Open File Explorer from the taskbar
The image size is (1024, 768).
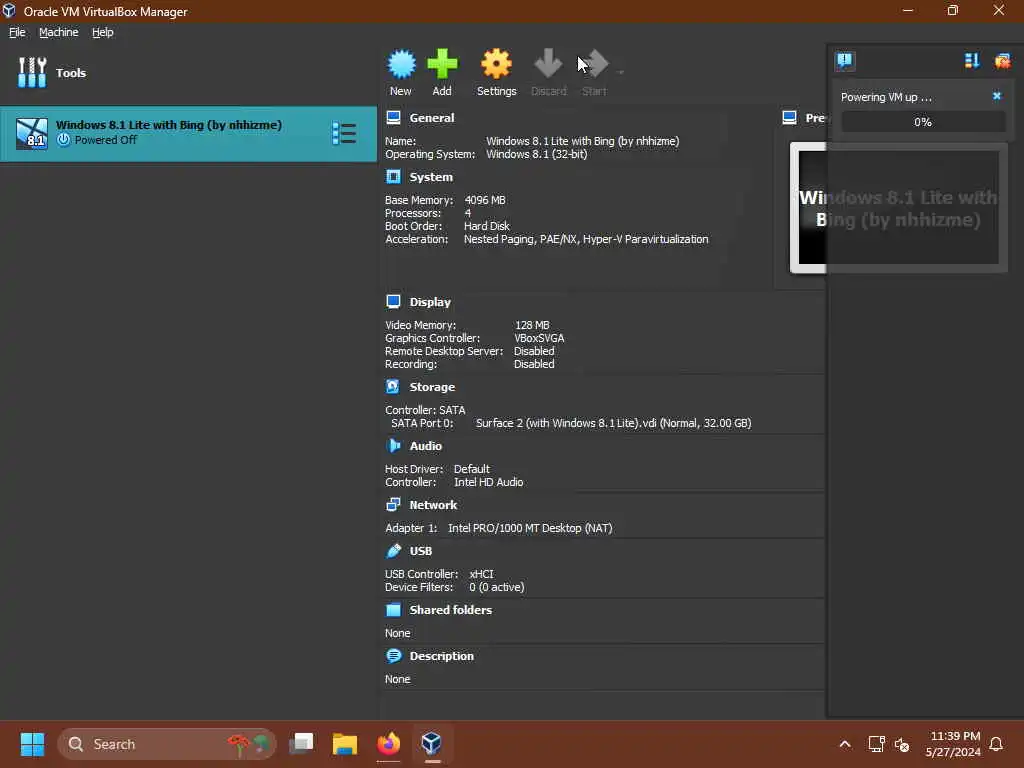[x=345, y=744]
